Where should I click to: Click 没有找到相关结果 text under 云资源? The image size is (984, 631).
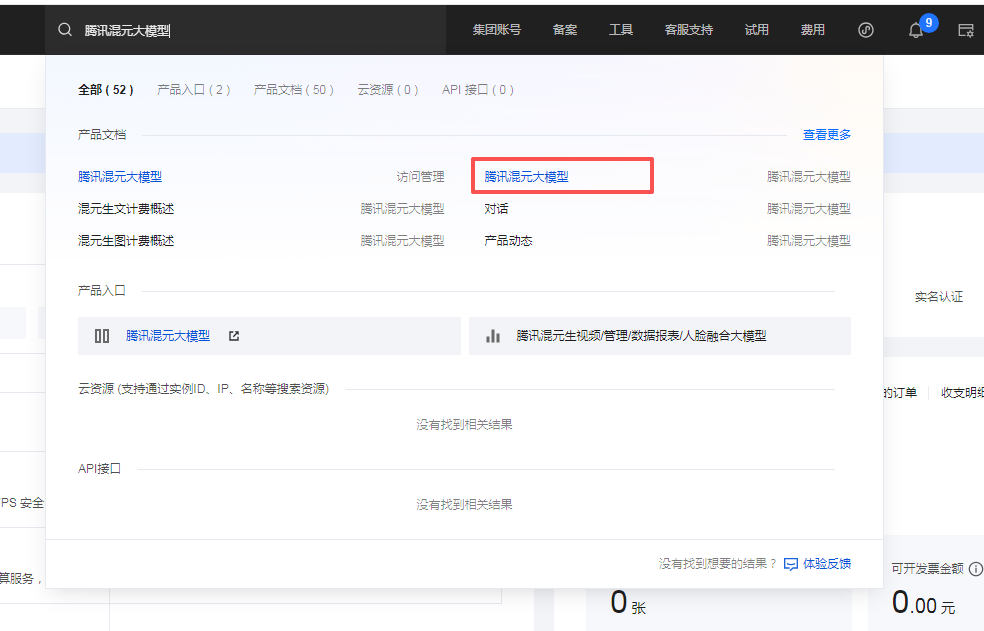point(464,425)
